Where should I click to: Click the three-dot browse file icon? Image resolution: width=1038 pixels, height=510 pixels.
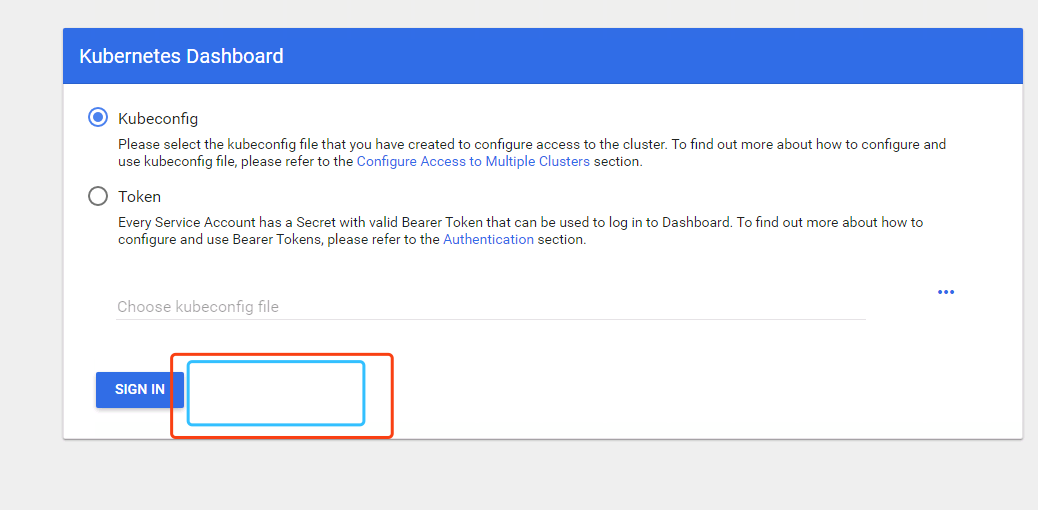pos(945,292)
